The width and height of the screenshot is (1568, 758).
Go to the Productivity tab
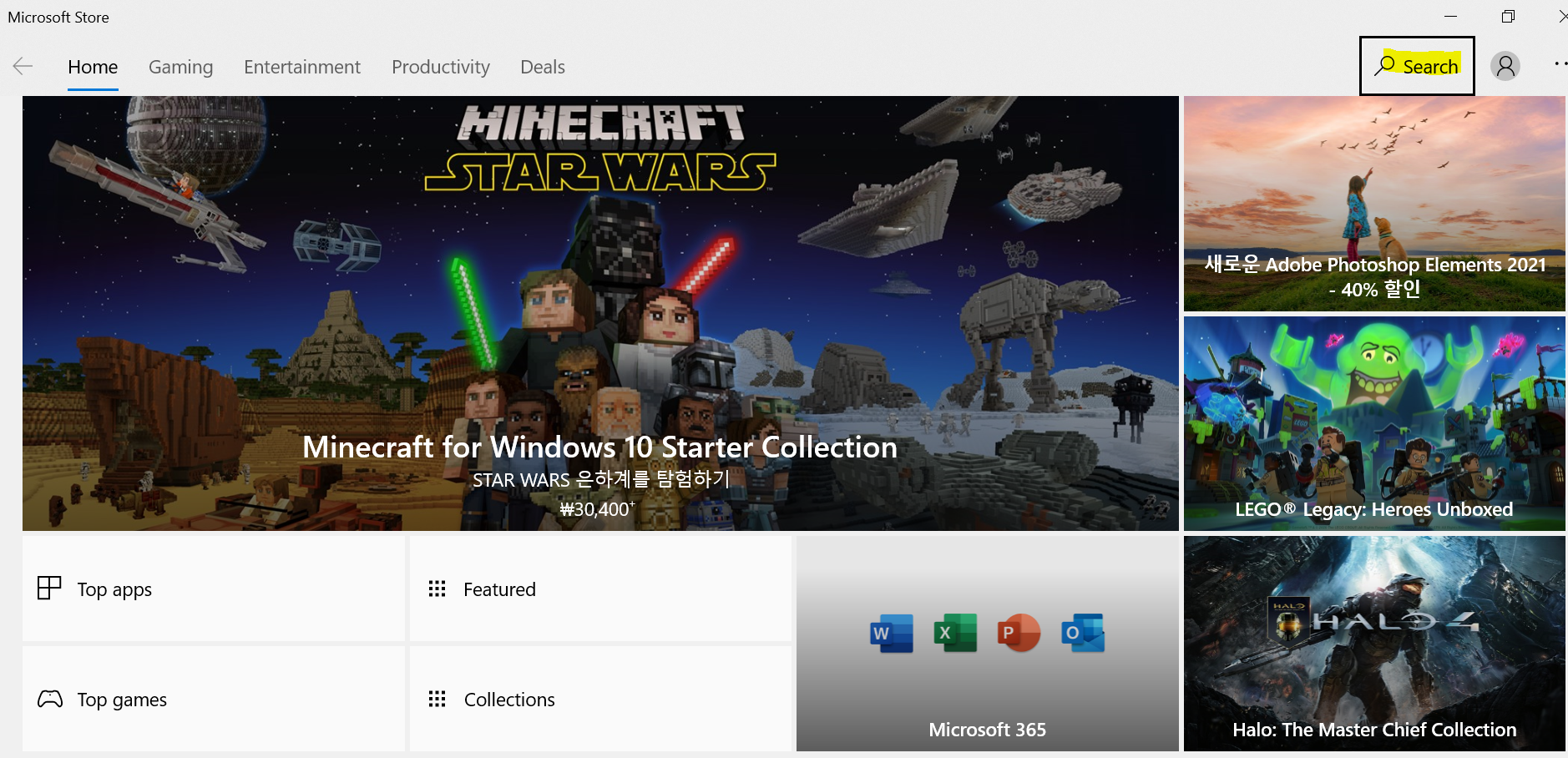(x=441, y=67)
